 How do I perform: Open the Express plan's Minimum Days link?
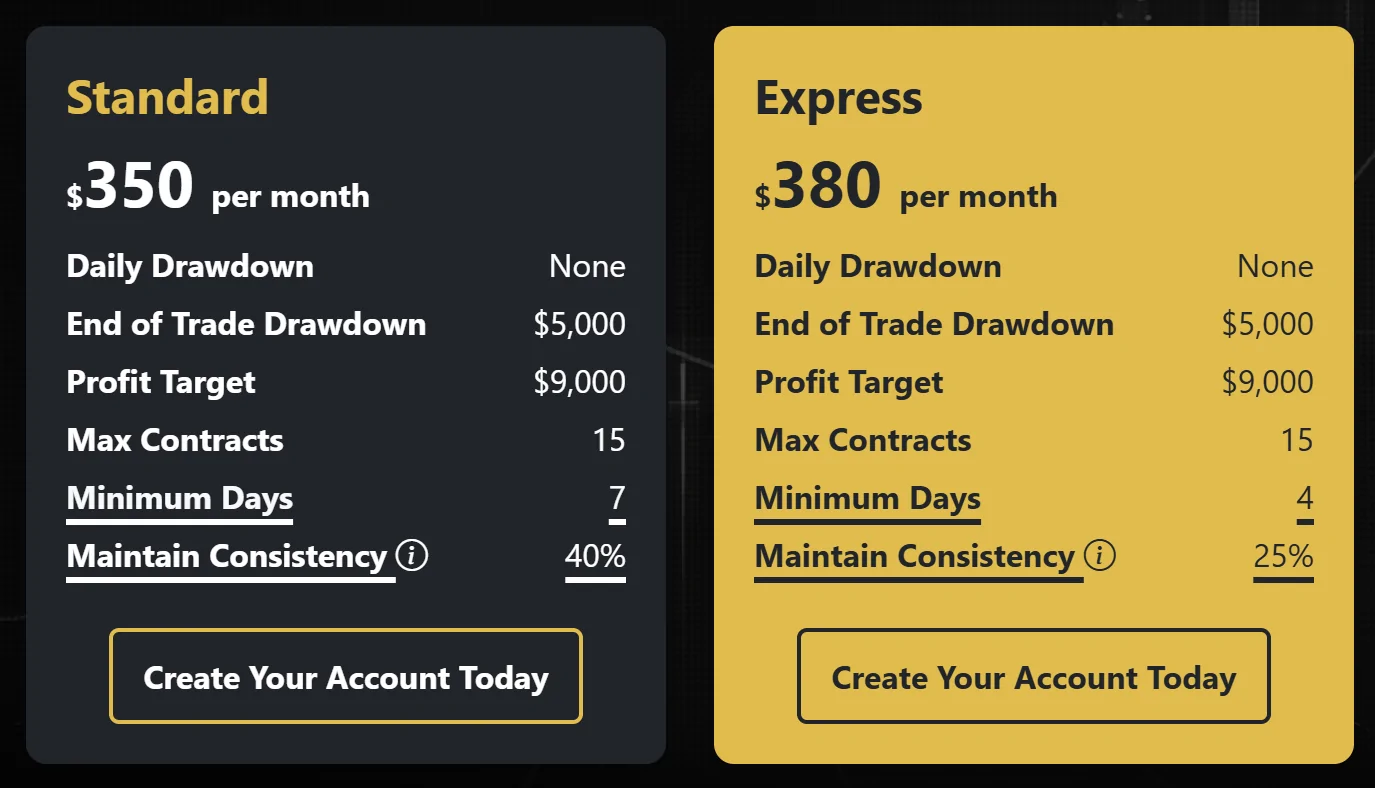pos(868,498)
